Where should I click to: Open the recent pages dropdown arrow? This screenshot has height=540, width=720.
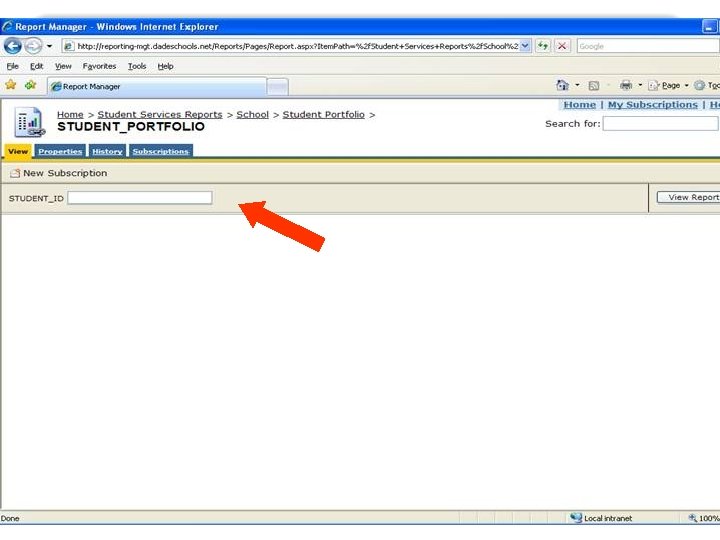pos(49,46)
